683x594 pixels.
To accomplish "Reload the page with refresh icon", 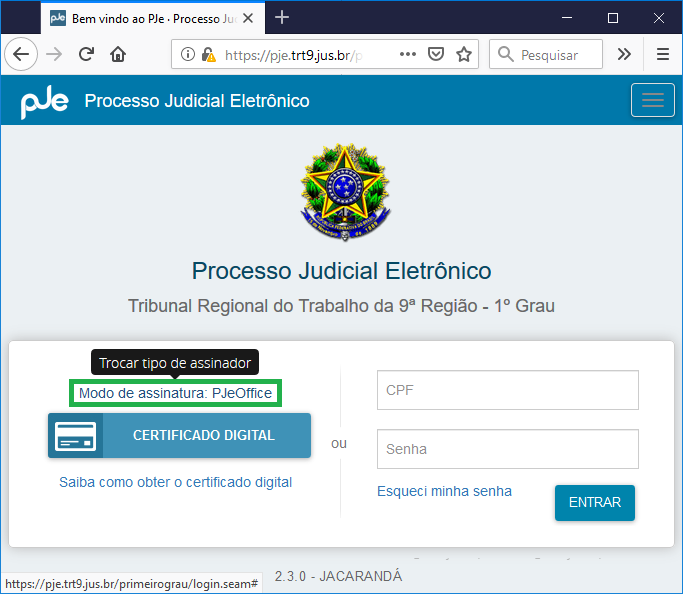I will (86, 54).
